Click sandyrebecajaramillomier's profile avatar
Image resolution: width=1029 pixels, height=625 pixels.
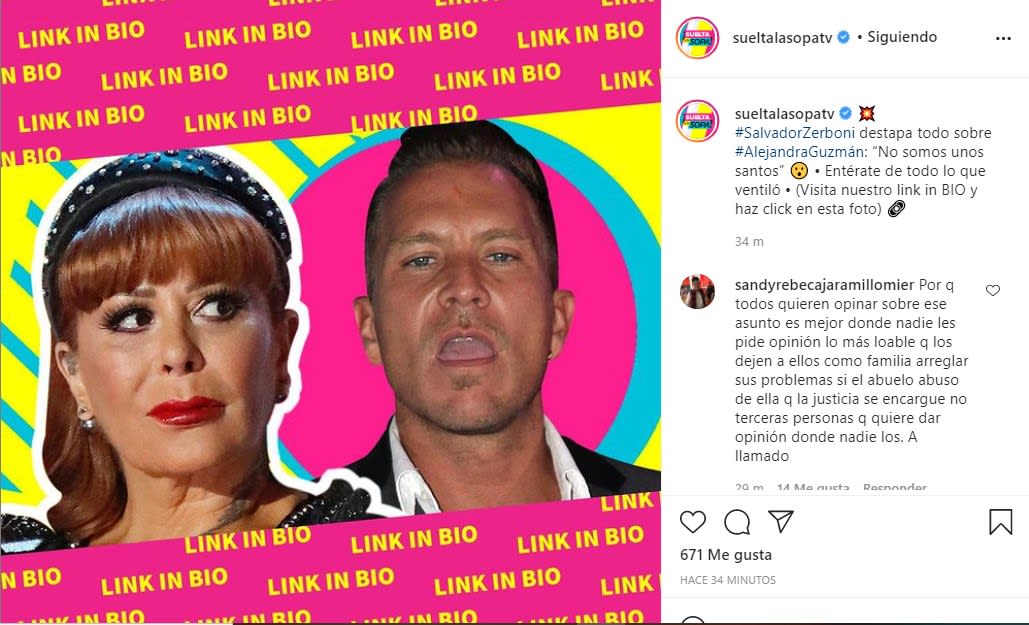pos(697,291)
